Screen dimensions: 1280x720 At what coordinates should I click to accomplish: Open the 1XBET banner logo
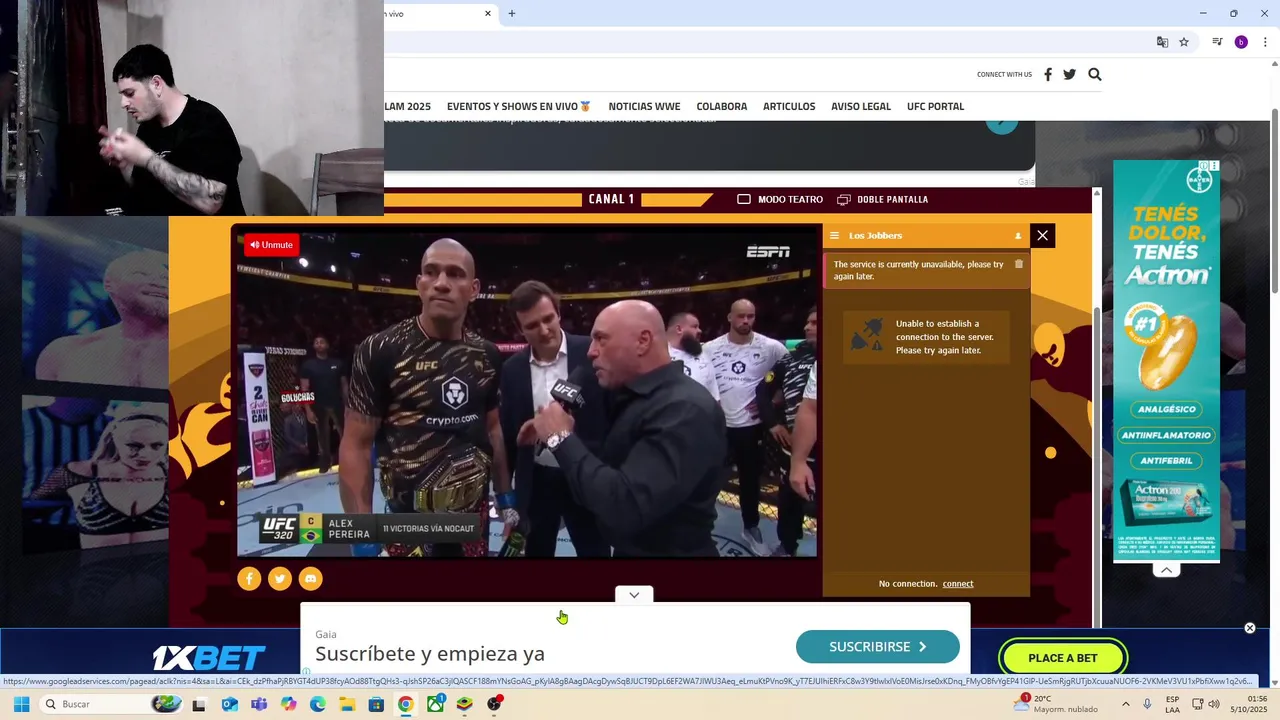click(209, 658)
